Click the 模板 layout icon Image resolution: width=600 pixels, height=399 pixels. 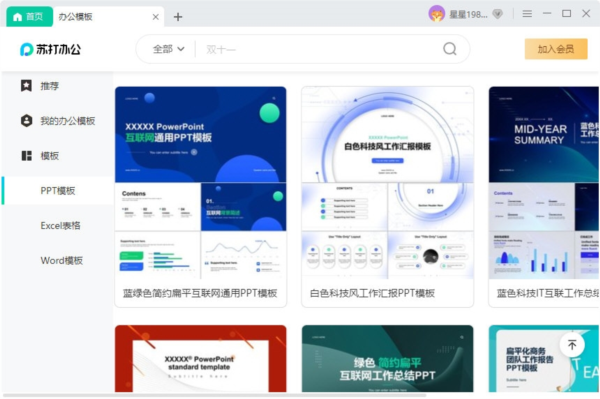coord(26,156)
